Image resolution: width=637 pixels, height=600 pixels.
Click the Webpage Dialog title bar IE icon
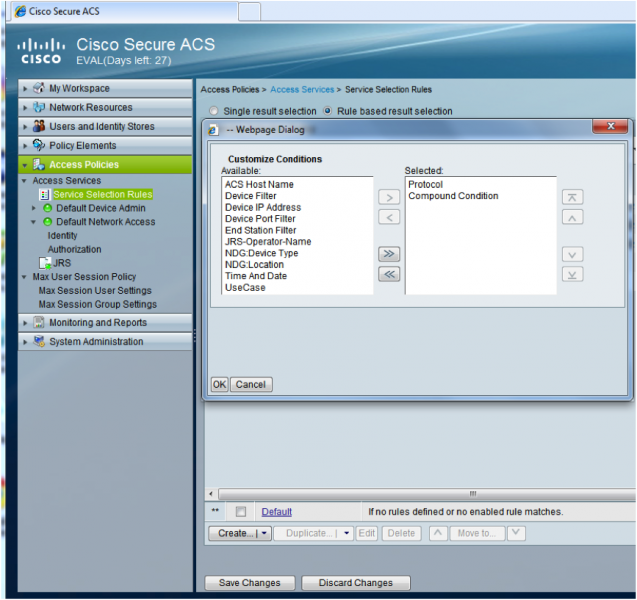(213, 130)
